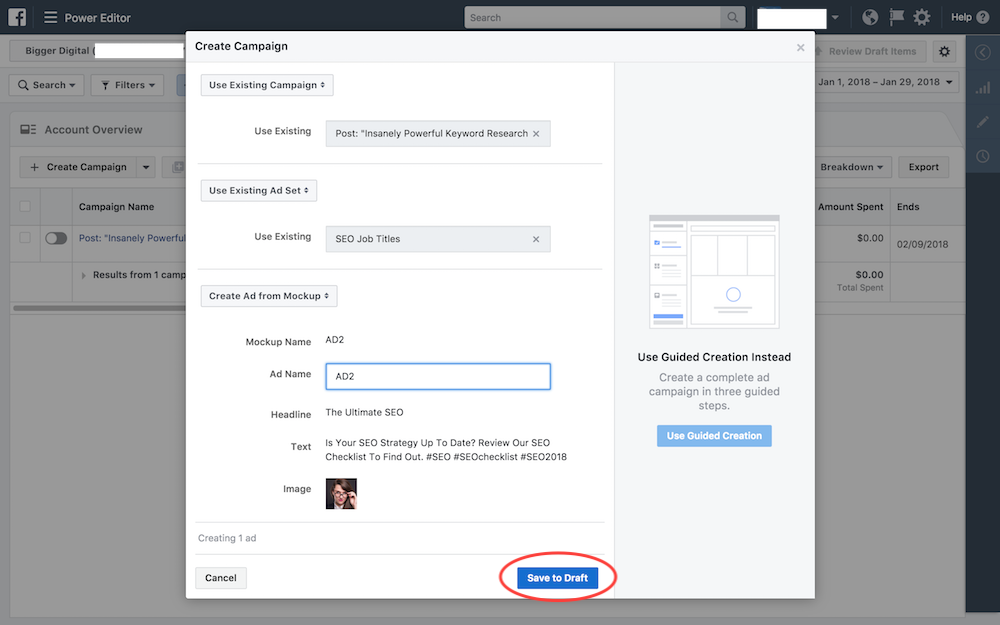This screenshot has height=625, width=1000.
Task: Click the existing campaign field "Insanely Powerful Keyword Research"
Action: click(x=438, y=133)
